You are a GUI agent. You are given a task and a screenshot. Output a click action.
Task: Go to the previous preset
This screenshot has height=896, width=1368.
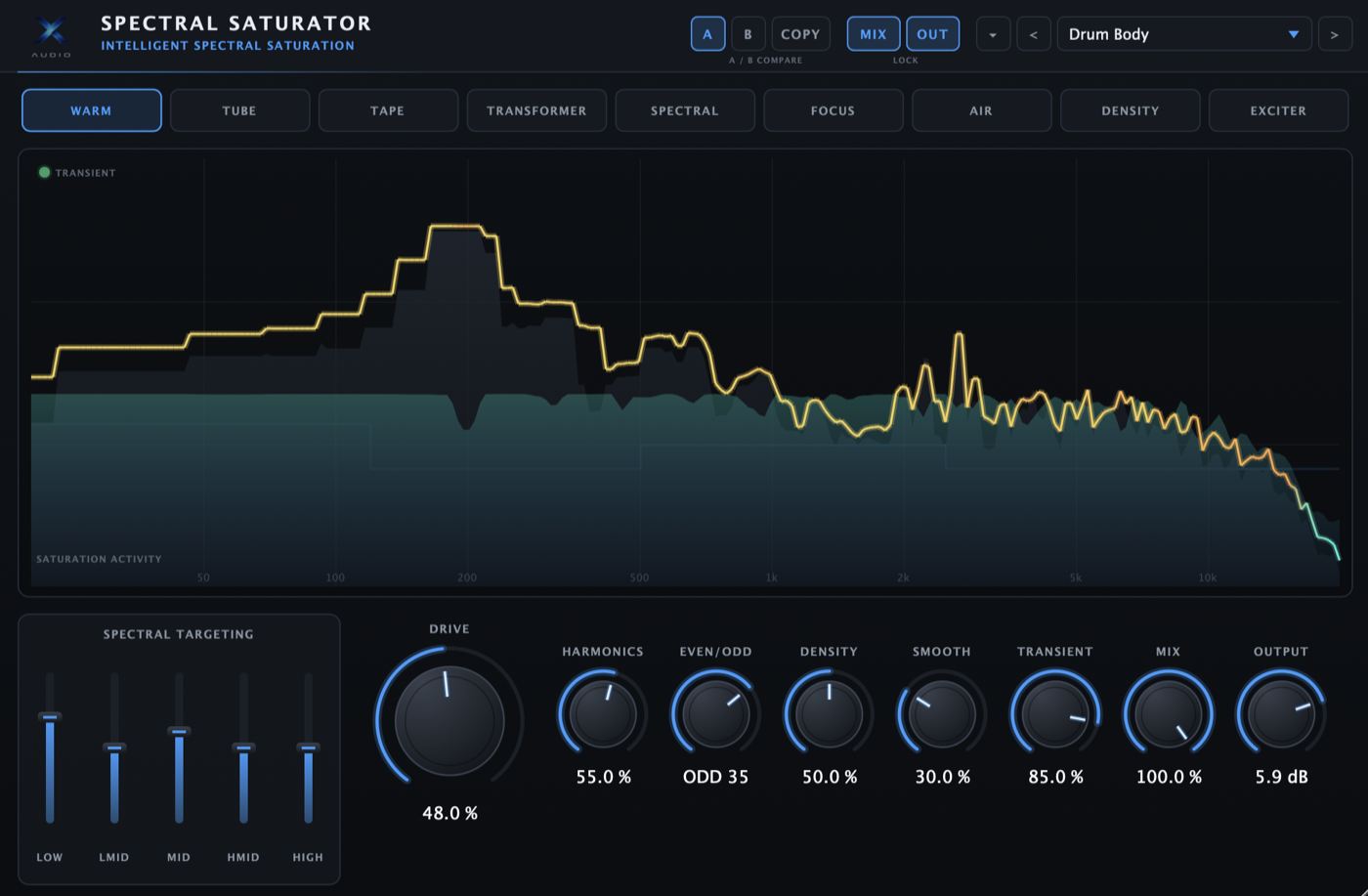[1033, 34]
